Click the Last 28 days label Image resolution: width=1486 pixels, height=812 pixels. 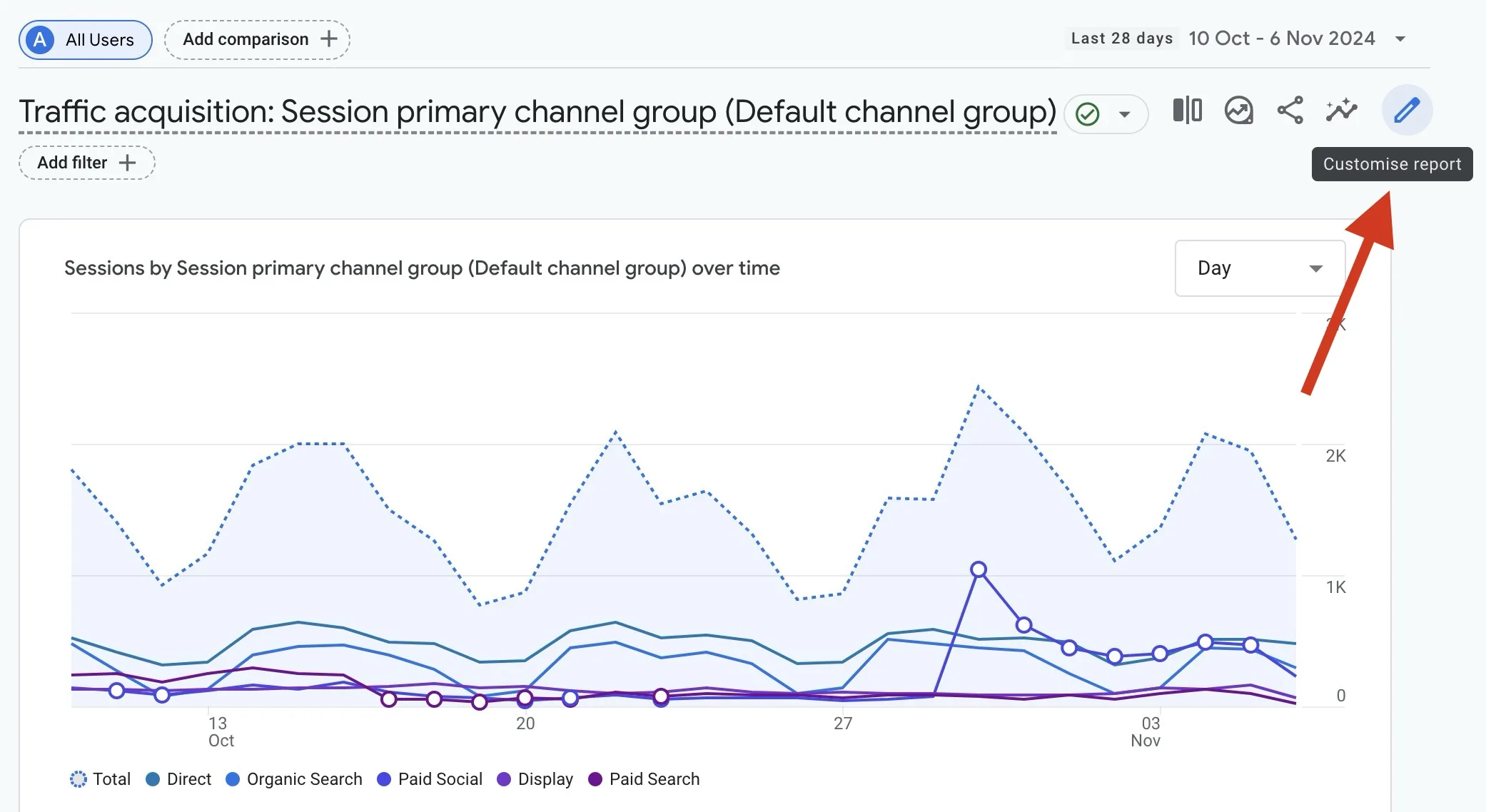[x=1121, y=39]
